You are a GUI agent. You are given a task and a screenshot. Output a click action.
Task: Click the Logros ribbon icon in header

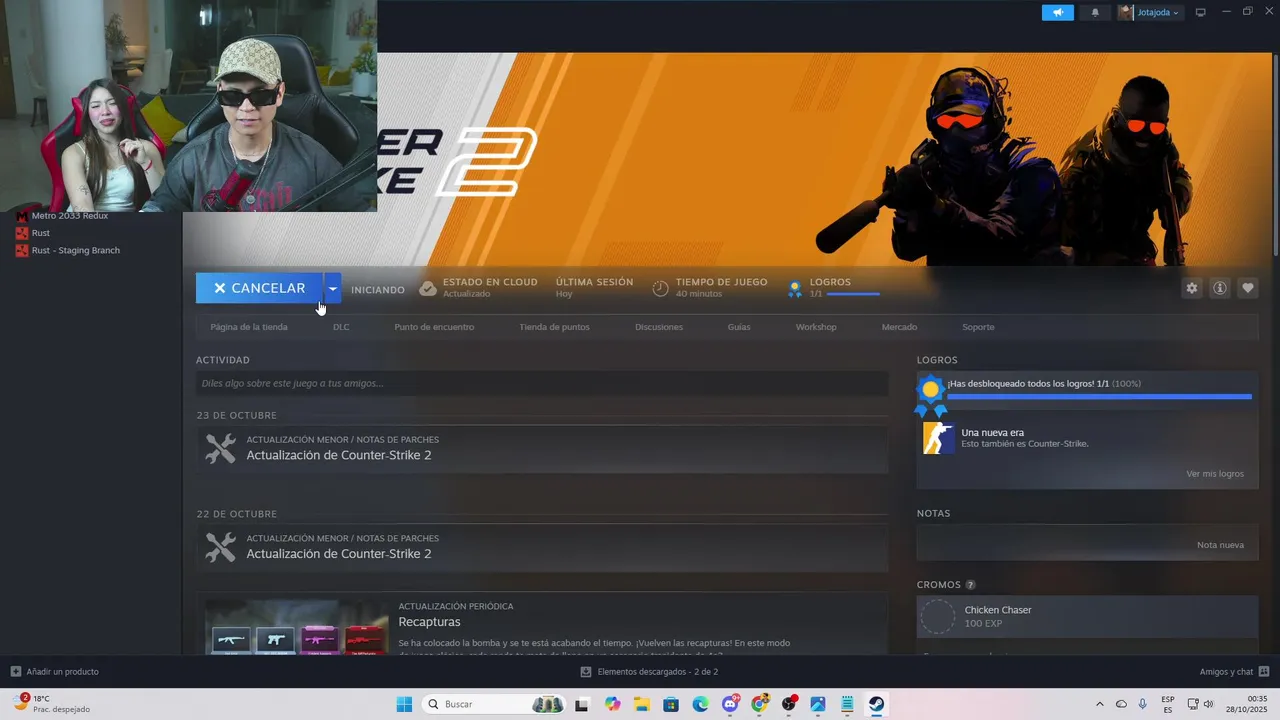click(795, 288)
